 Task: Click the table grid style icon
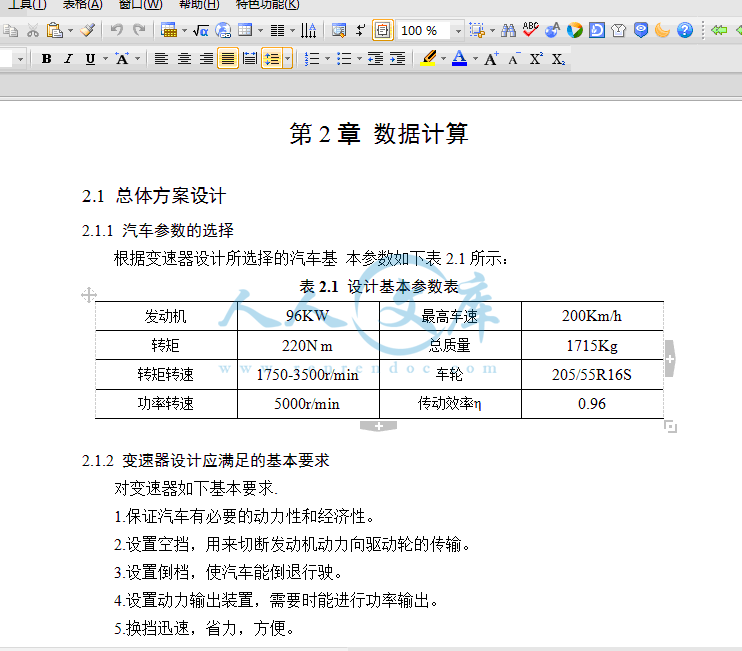coord(245,31)
